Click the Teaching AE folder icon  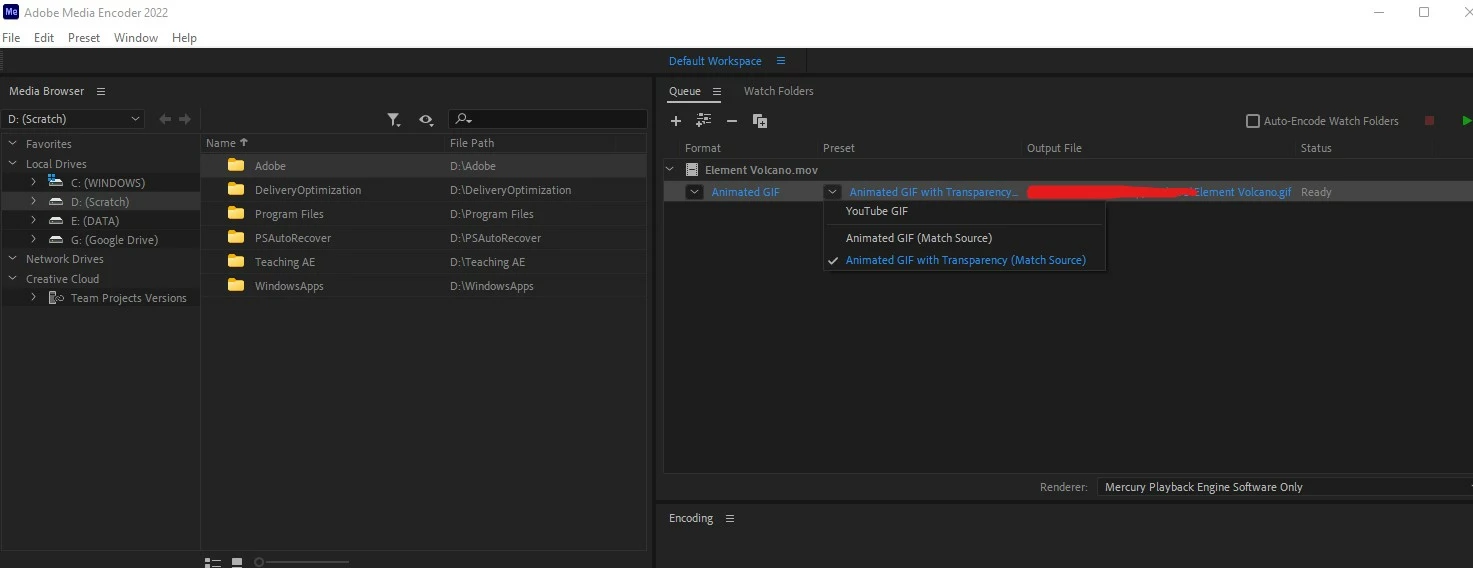coord(236,261)
